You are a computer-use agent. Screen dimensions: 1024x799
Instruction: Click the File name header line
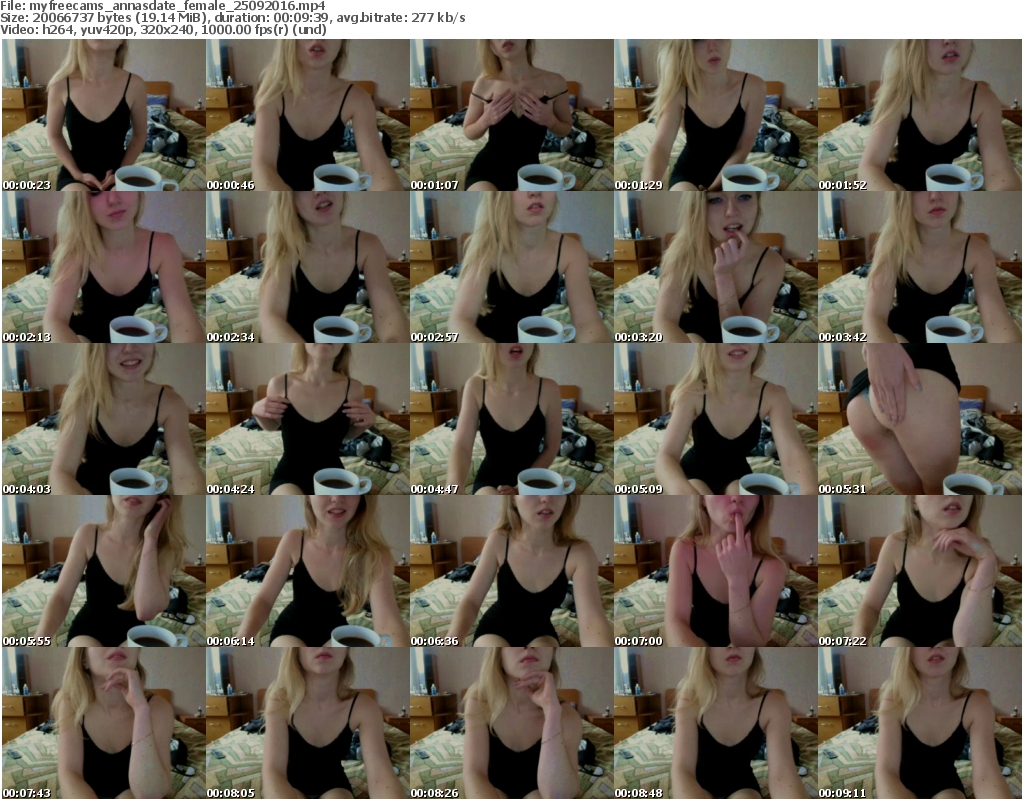point(163,6)
